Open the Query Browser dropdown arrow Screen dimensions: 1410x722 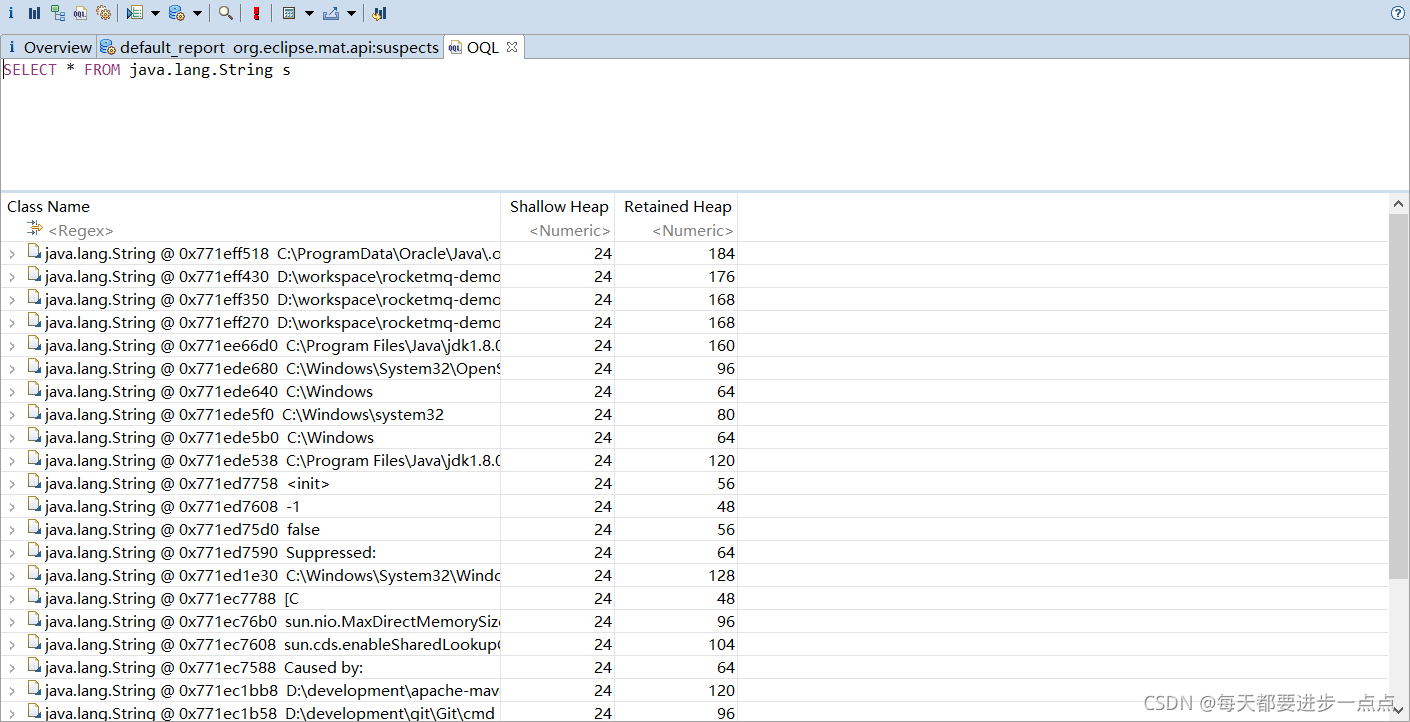(197, 13)
